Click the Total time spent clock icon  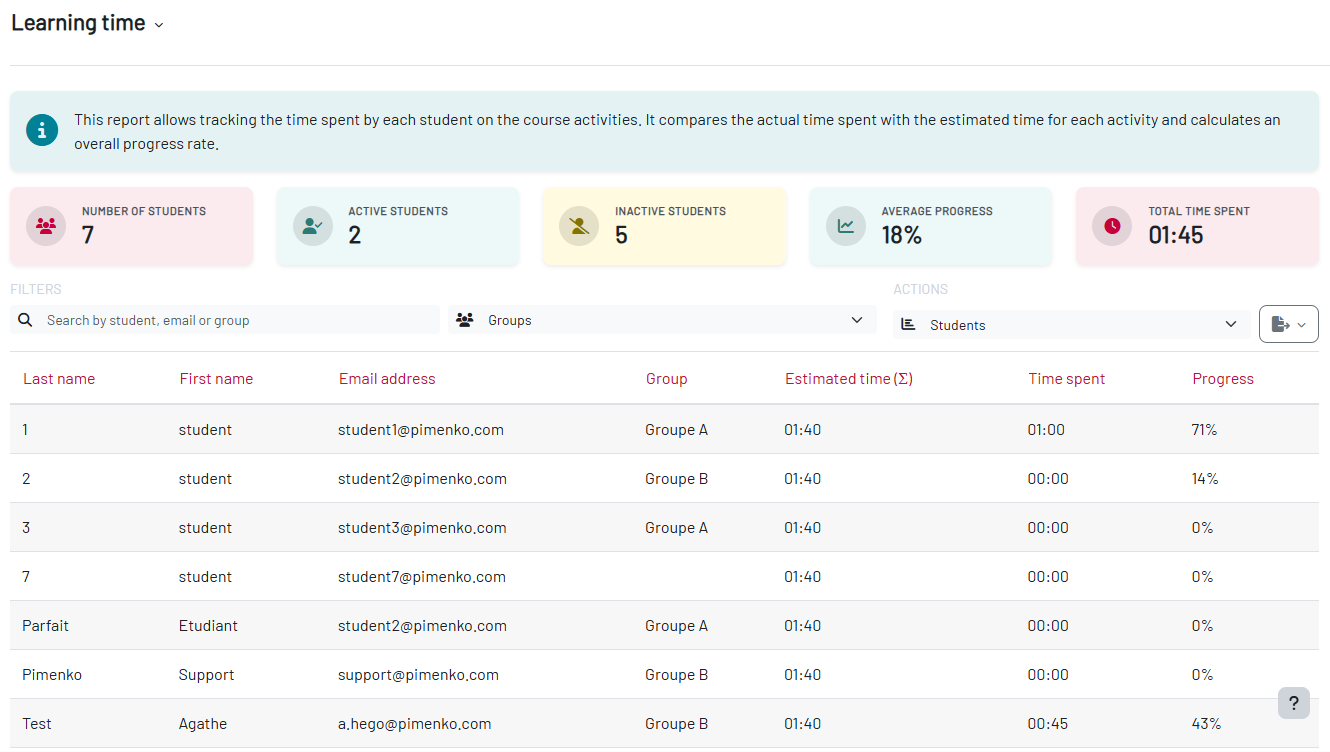click(1112, 226)
